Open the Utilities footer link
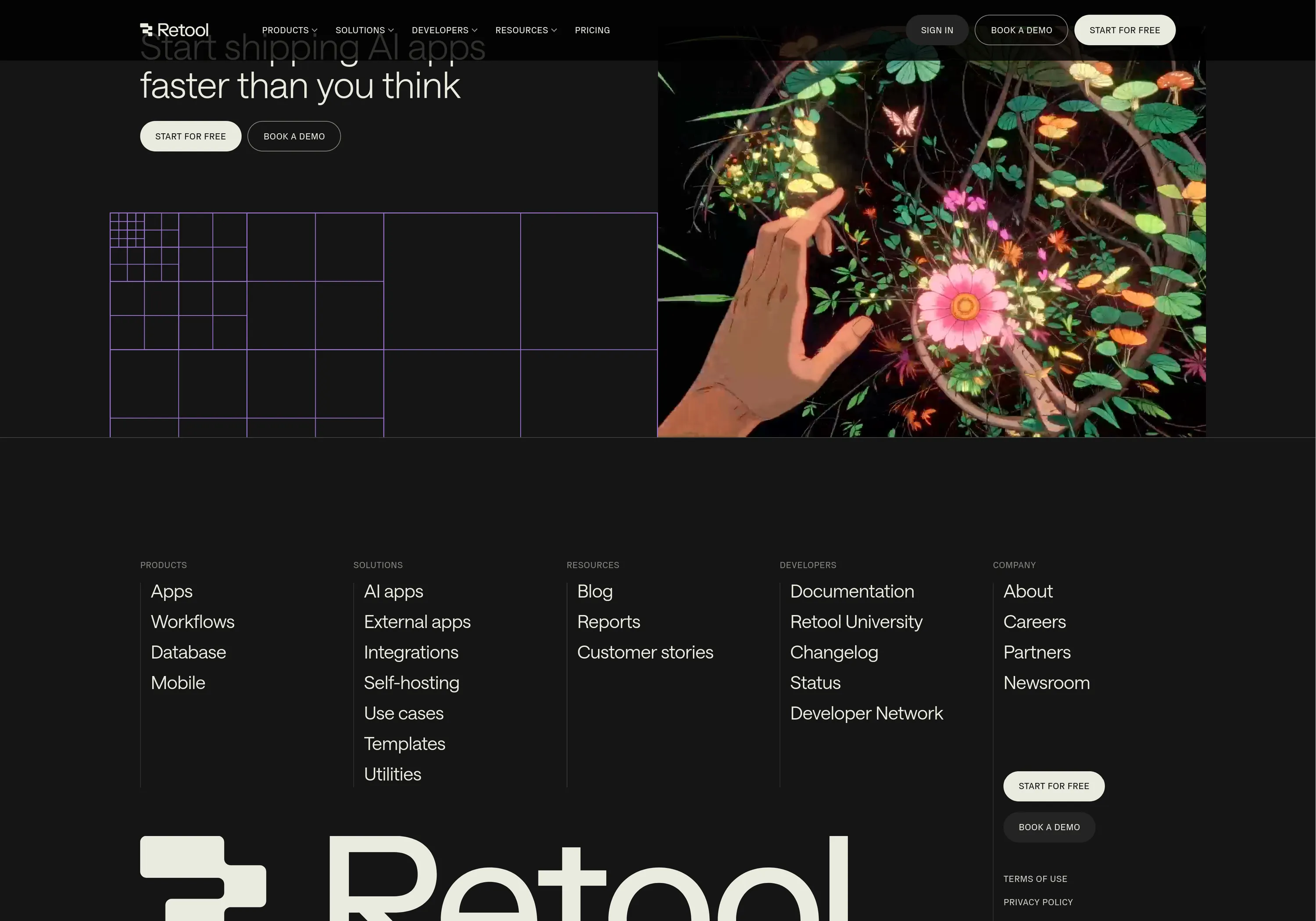Viewport: 1316px width, 921px height. (393, 774)
